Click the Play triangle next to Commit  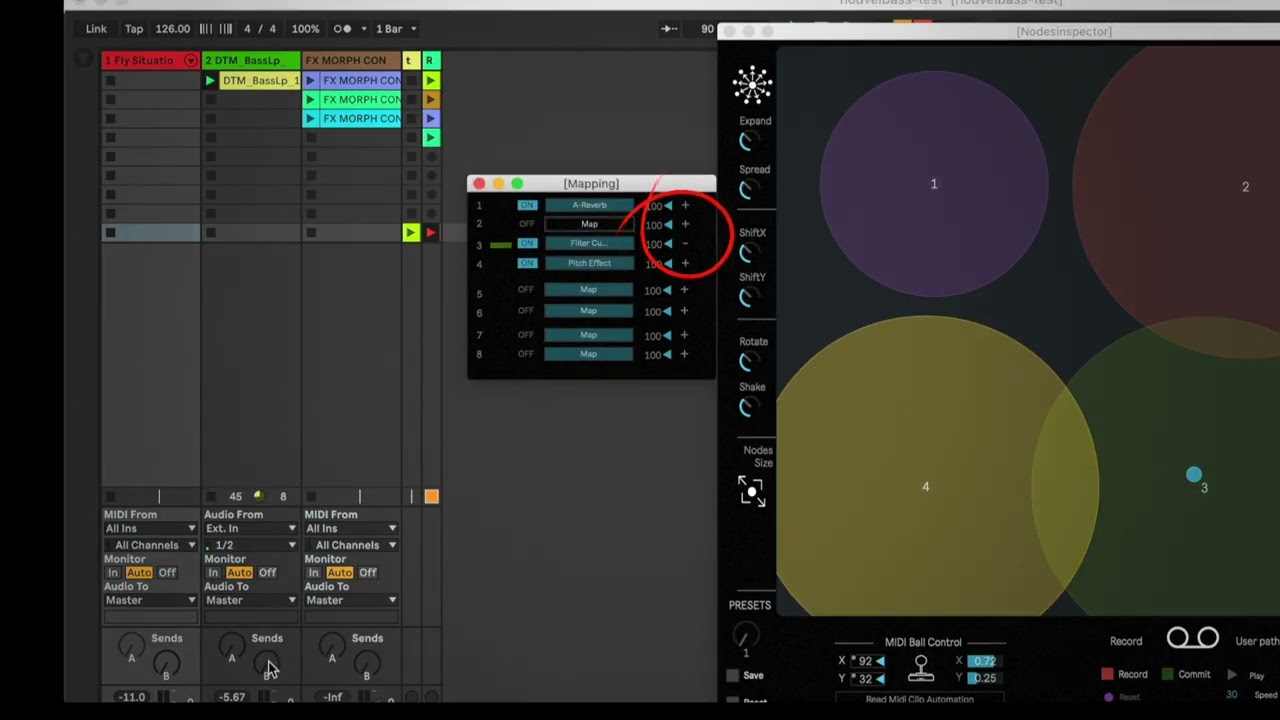[x=1232, y=675]
